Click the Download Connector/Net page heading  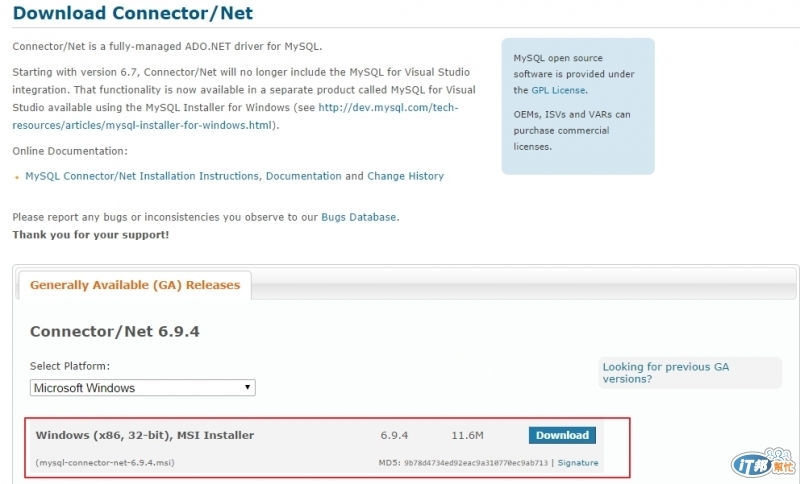[x=133, y=14]
